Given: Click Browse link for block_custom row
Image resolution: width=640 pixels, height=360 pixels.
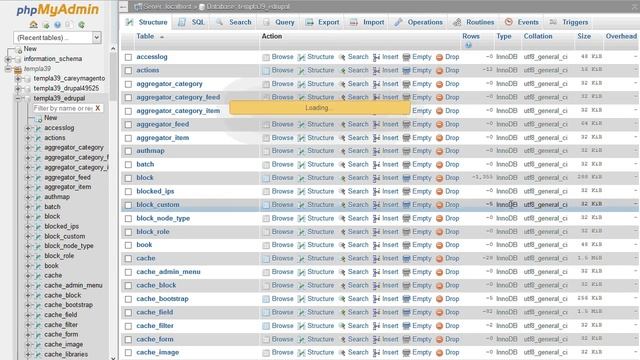Looking at the screenshot, I should point(282,205).
